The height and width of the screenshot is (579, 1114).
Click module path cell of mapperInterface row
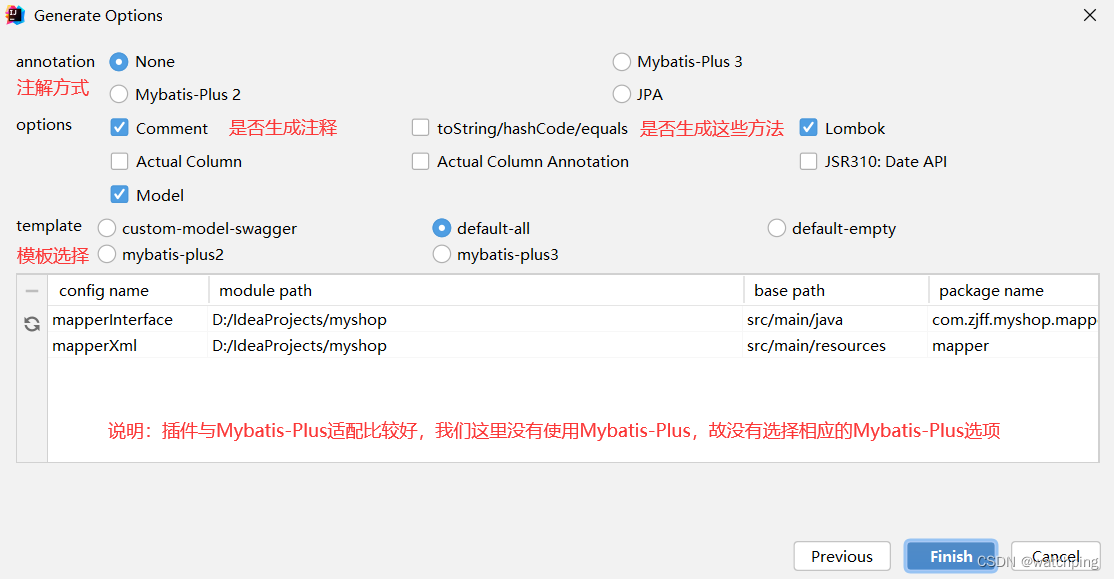[x=475, y=320]
